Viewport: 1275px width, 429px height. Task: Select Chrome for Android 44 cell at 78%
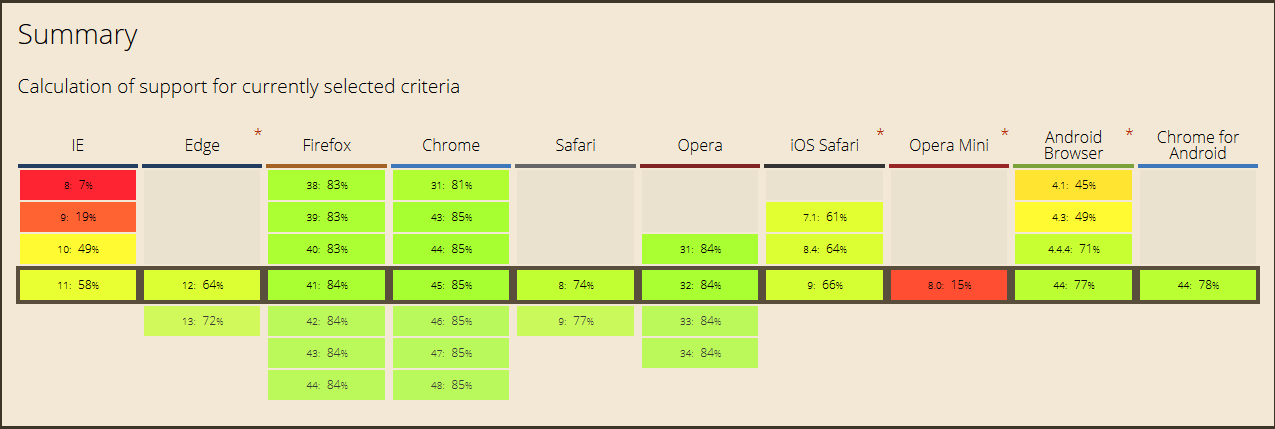1197,285
